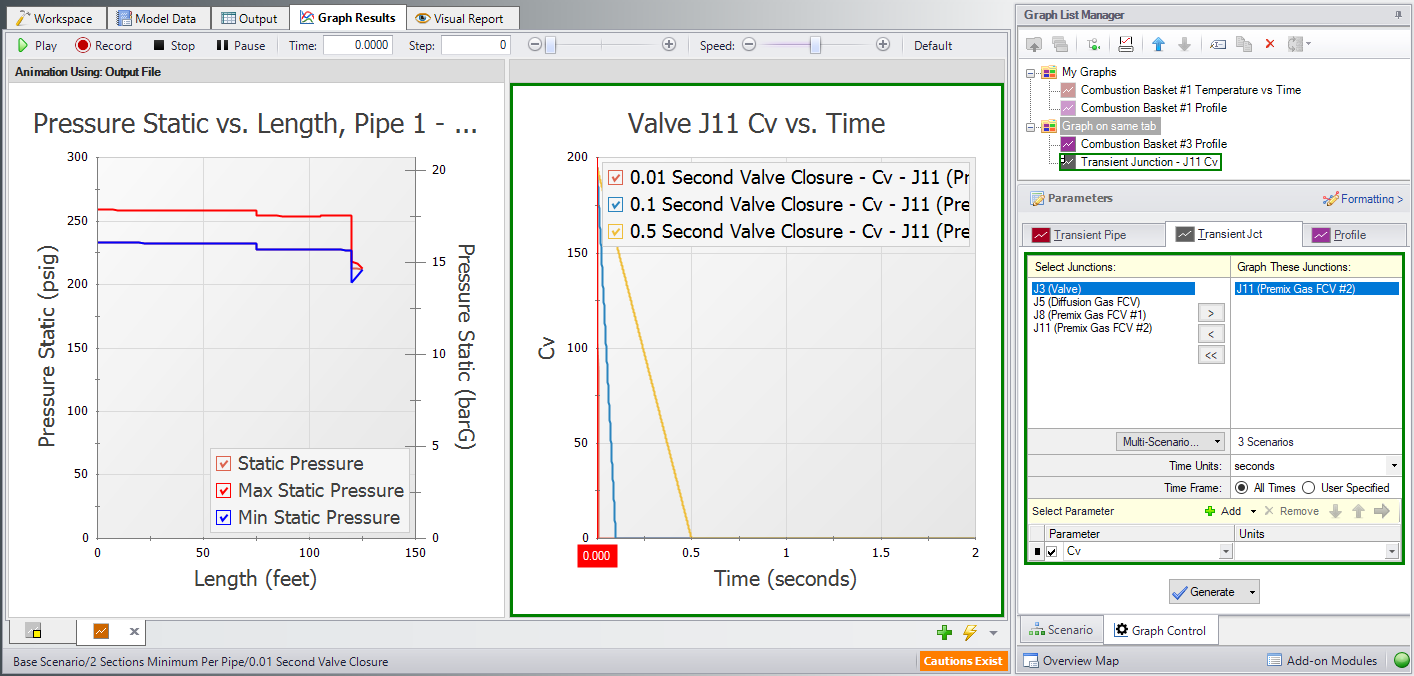Image resolution: width=1414 pixels, height=676 pixels.
Task: Click the red X delete graph icon
Action: click(1270, 44)
